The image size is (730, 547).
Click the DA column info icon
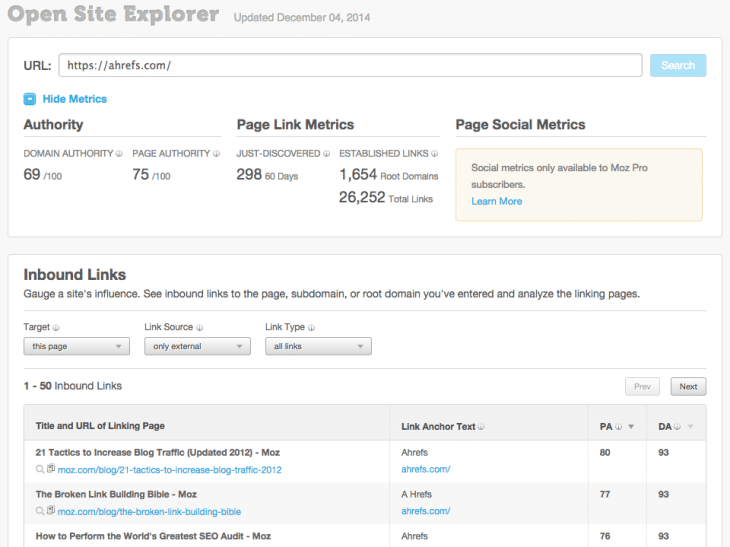[677, 426]
